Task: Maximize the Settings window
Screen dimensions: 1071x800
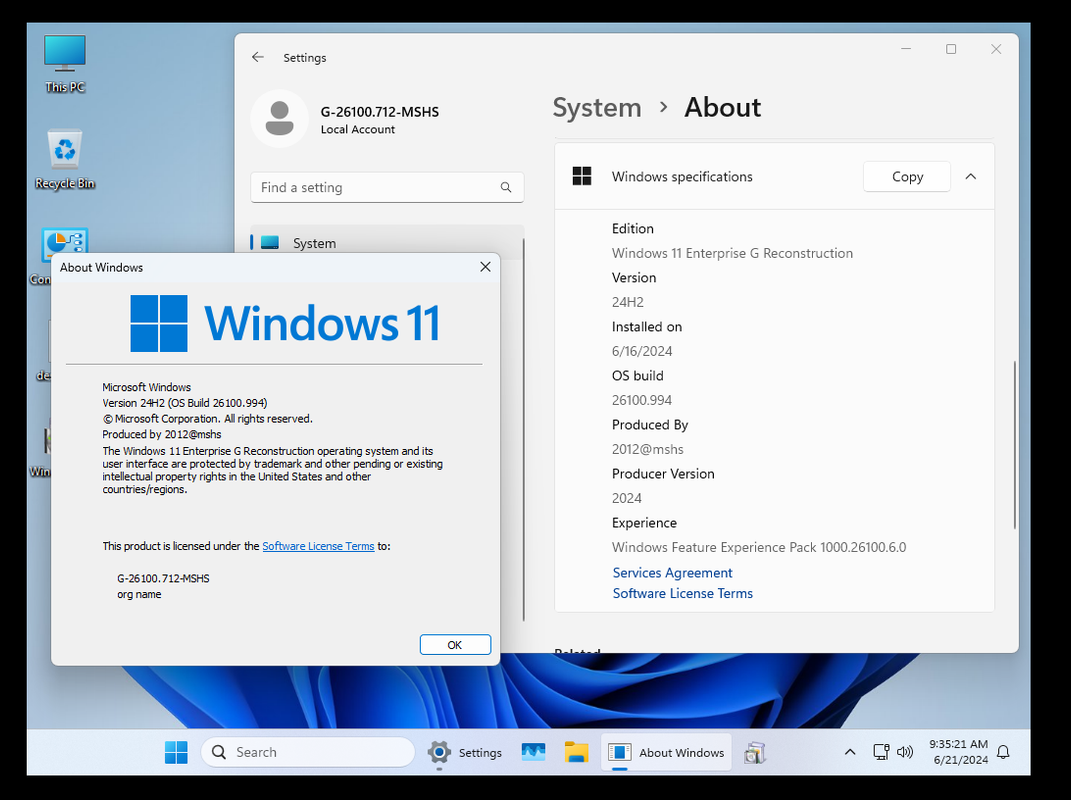Action: tap(951, 49)
